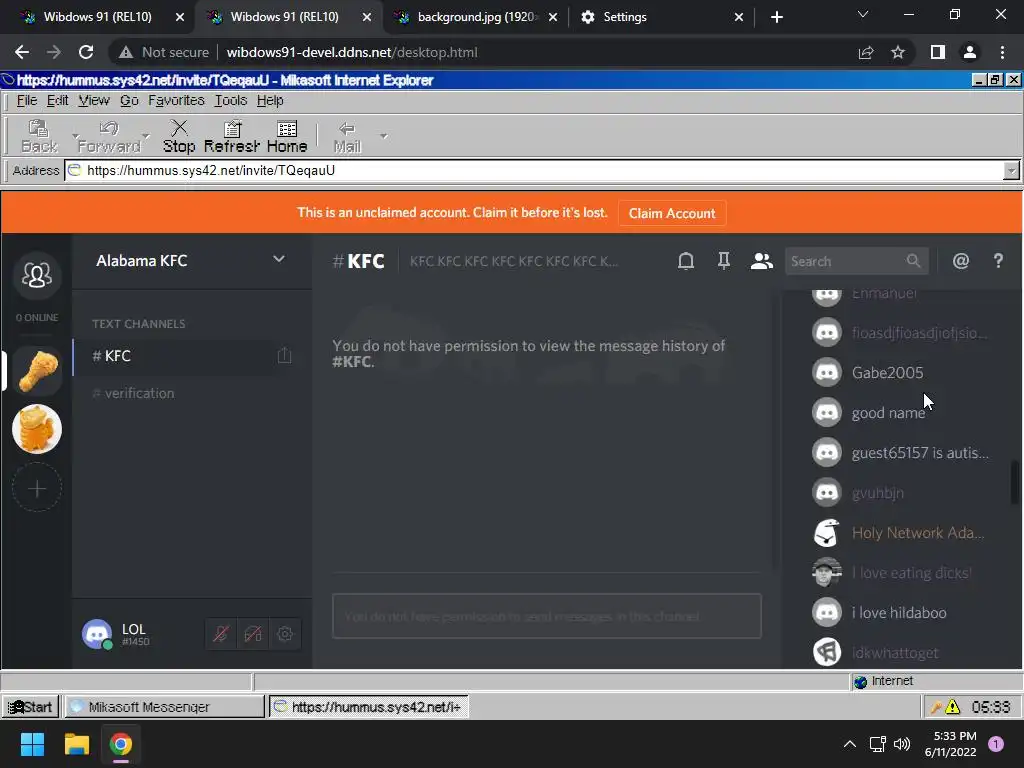Select the #KFC text channel
Viewport: 1024px width, 768px height.
pyautogui.click(x=192, y=356)
